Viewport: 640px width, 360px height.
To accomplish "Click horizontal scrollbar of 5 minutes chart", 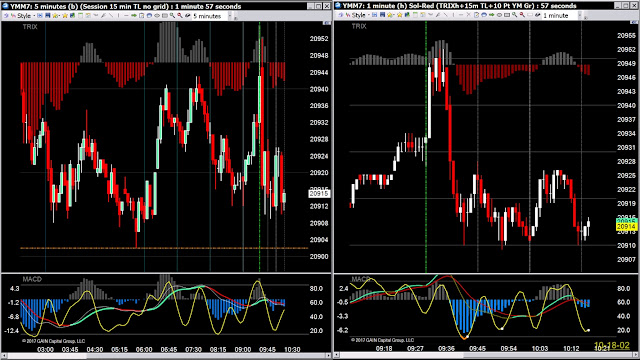I will 166,356.
